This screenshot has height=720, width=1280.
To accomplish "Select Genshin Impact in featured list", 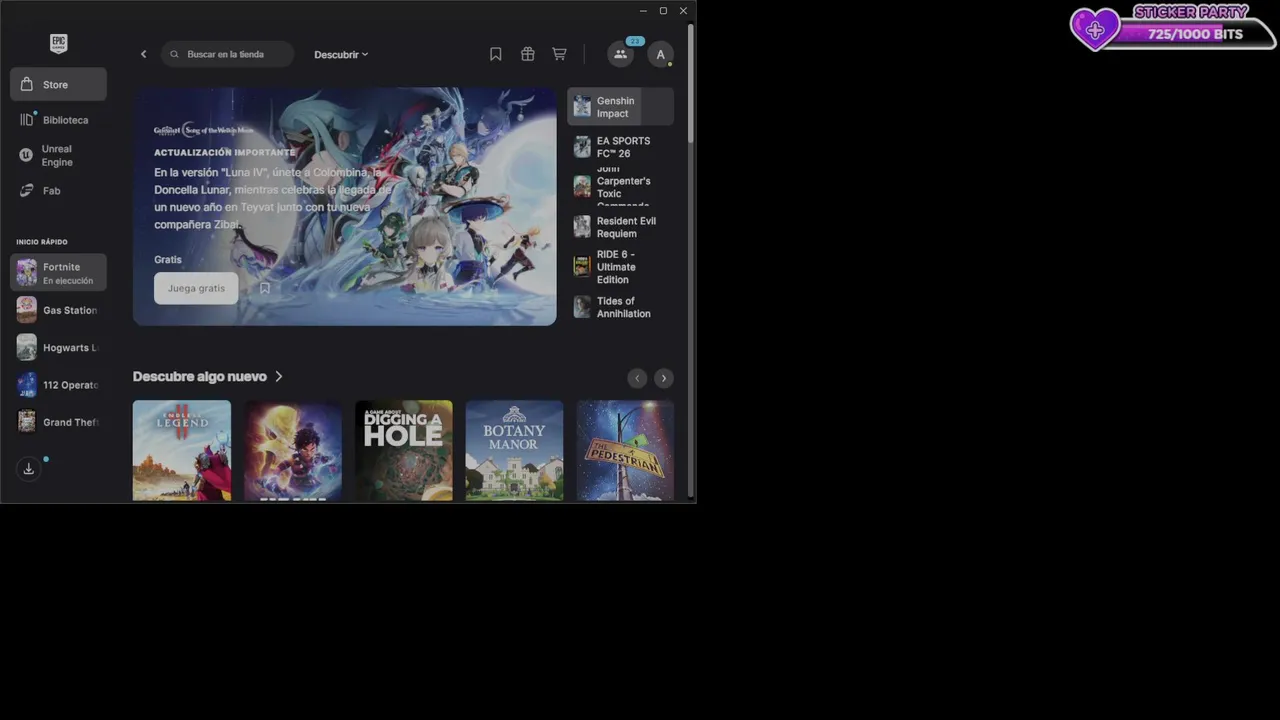I will click(620, 107).
